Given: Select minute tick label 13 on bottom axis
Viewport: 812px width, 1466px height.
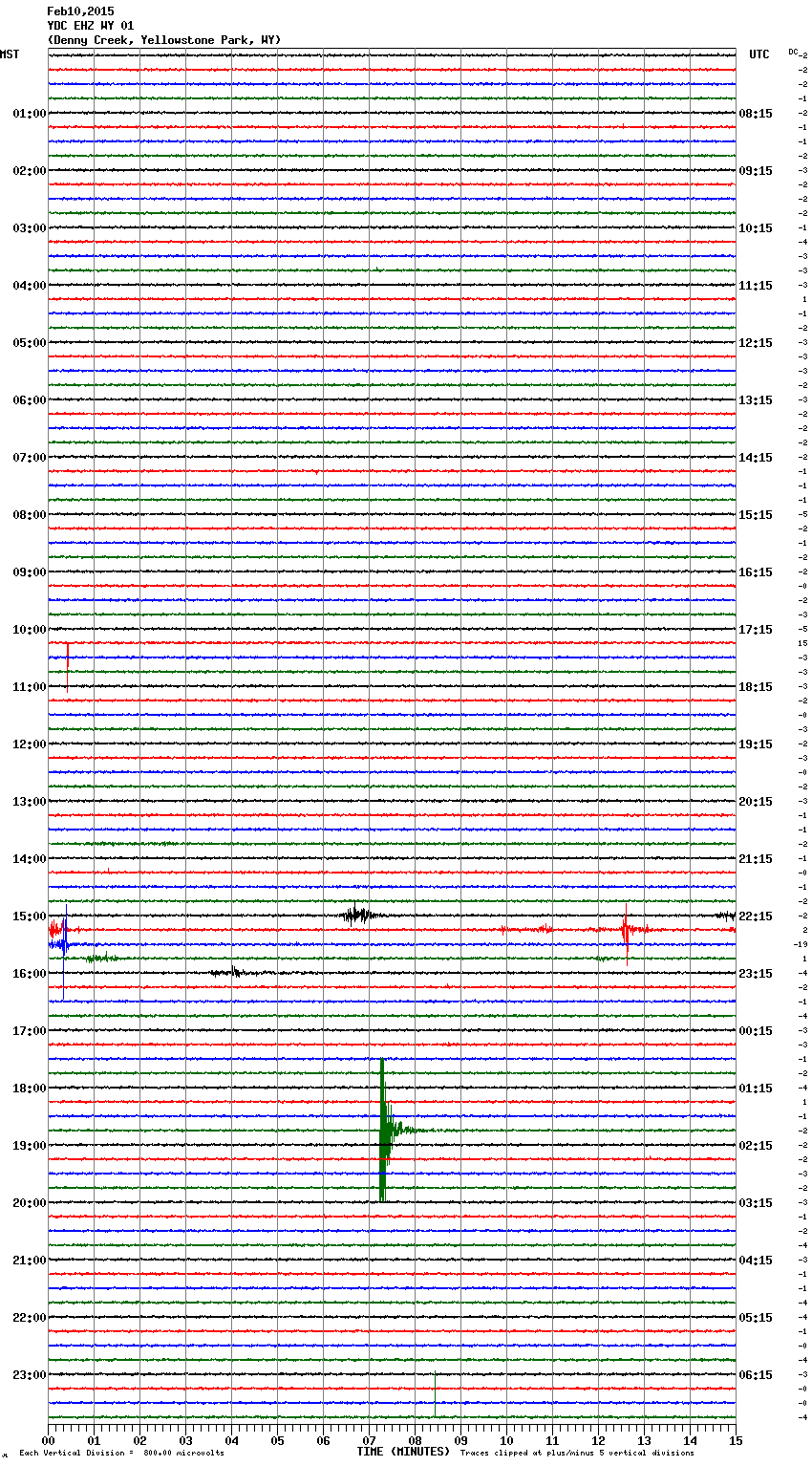Looking at the screenshot, I should 644,1440.
